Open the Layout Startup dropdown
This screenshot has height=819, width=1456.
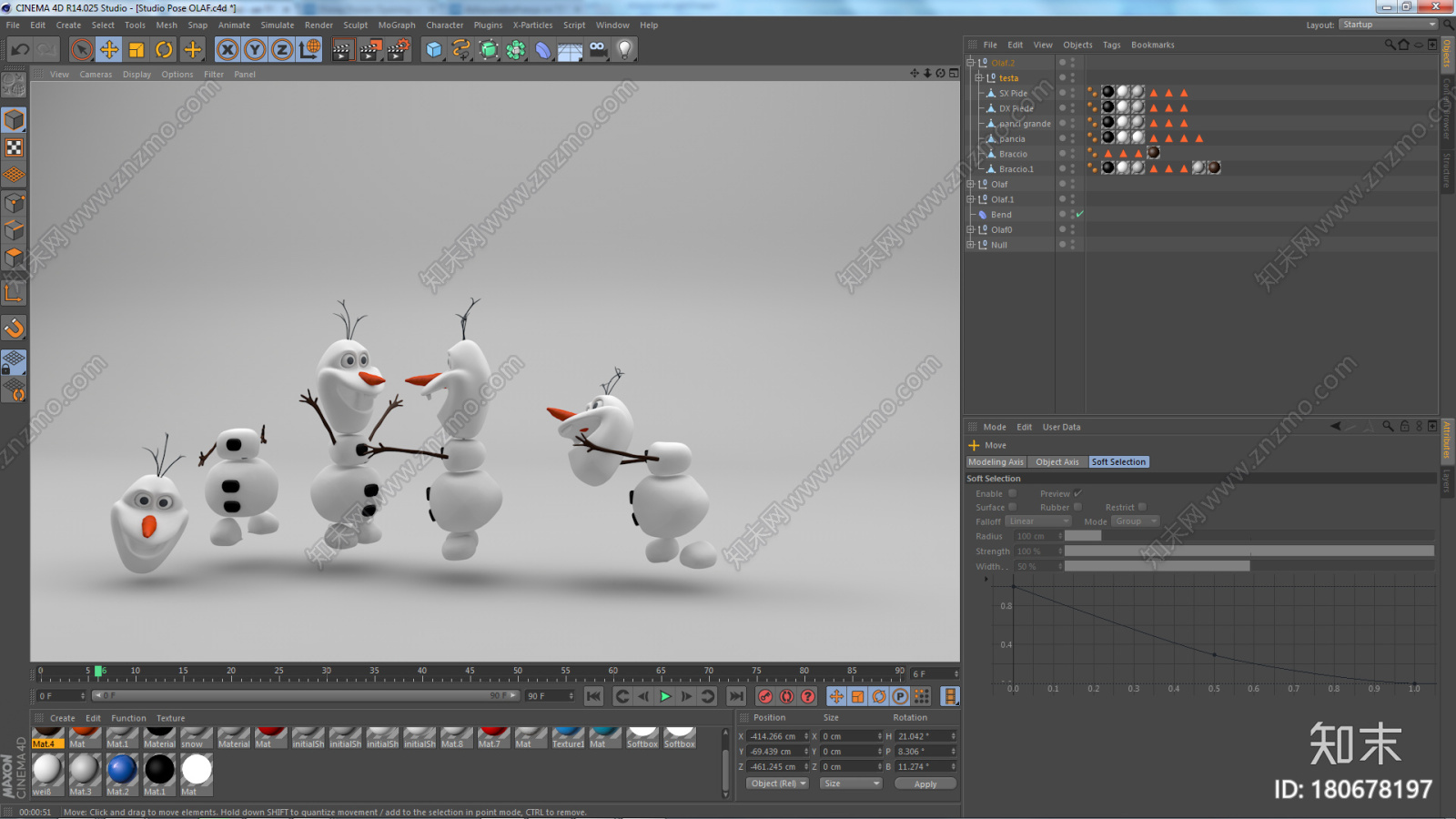pos(1389,25)
